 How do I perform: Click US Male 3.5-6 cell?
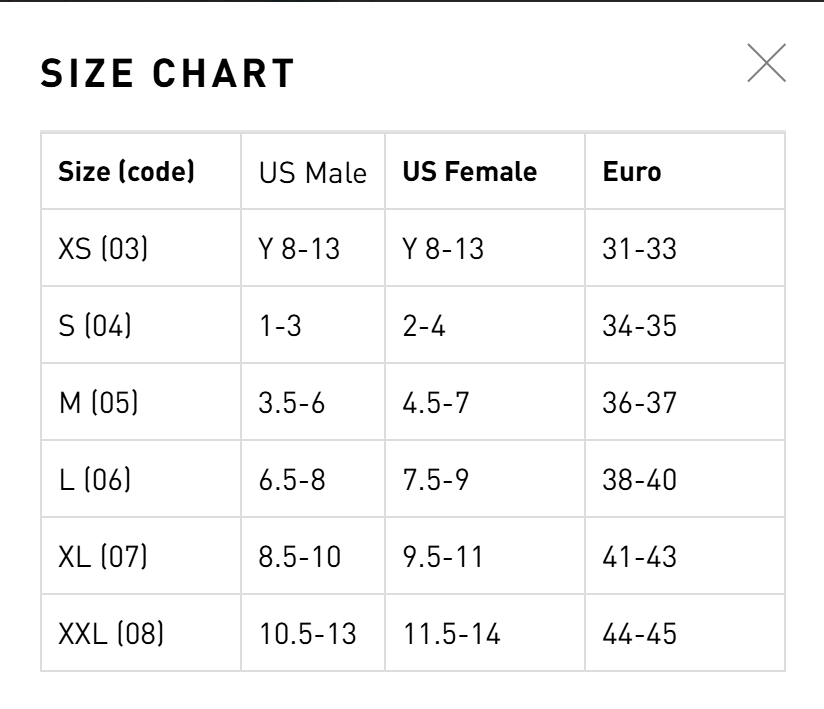click(292, 403)
